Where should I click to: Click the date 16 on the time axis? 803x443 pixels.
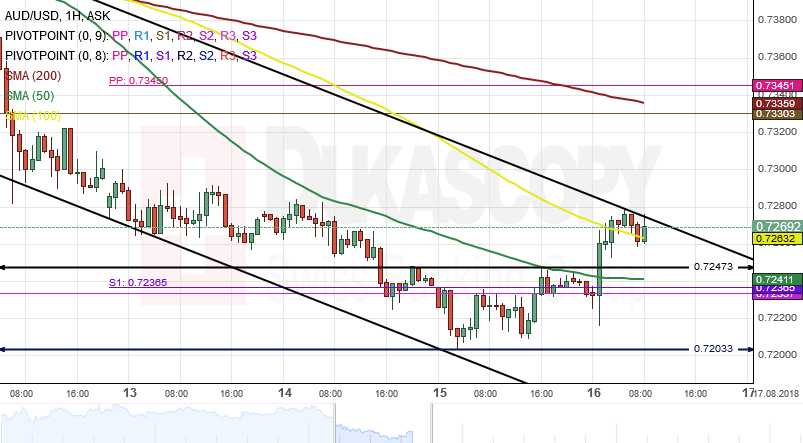coord(594,393)
